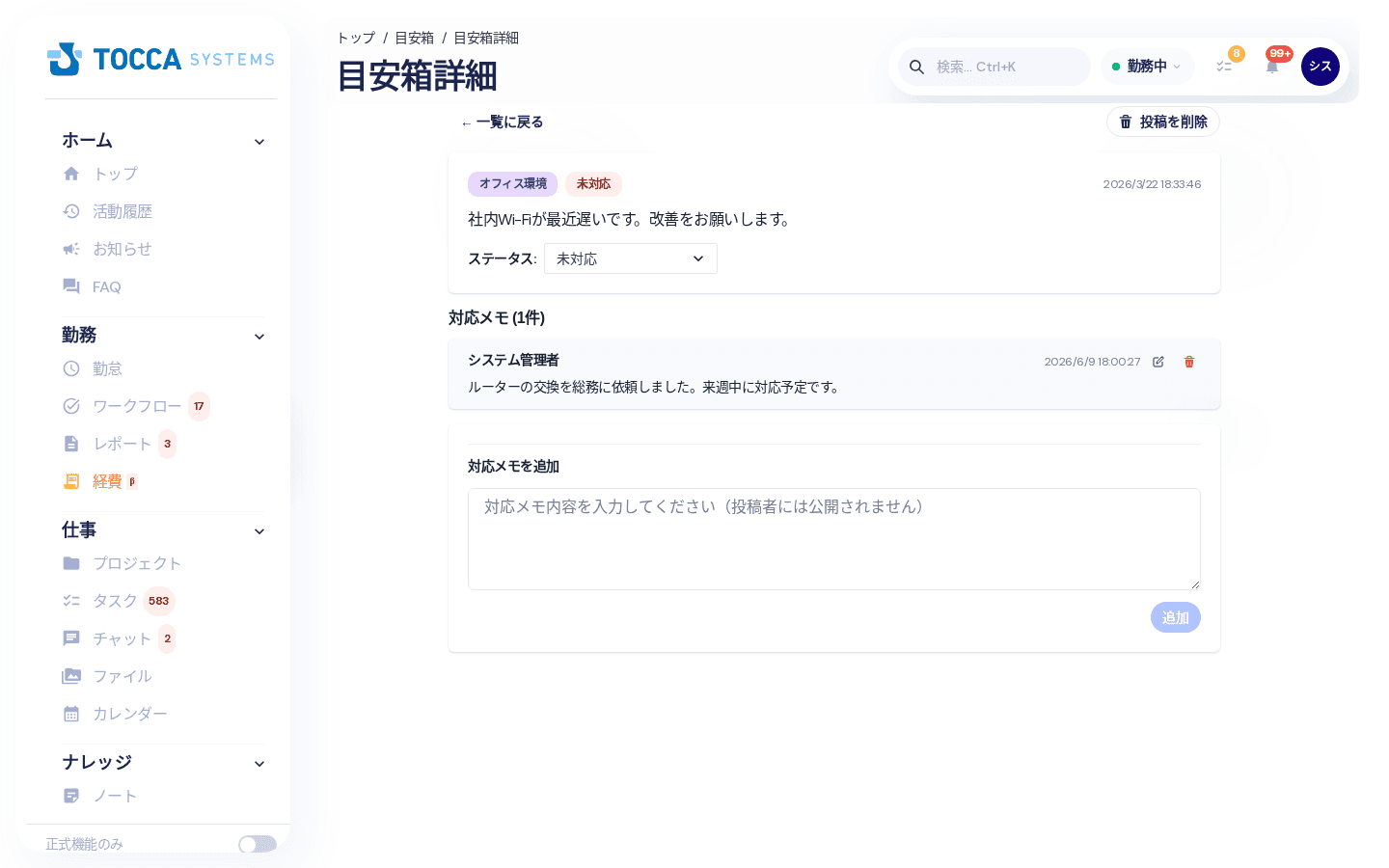The height and width of the screenshot is (868, 1389).
Task: Open notifications bell with 99+ badge
Action: [x=1272, y=67]
